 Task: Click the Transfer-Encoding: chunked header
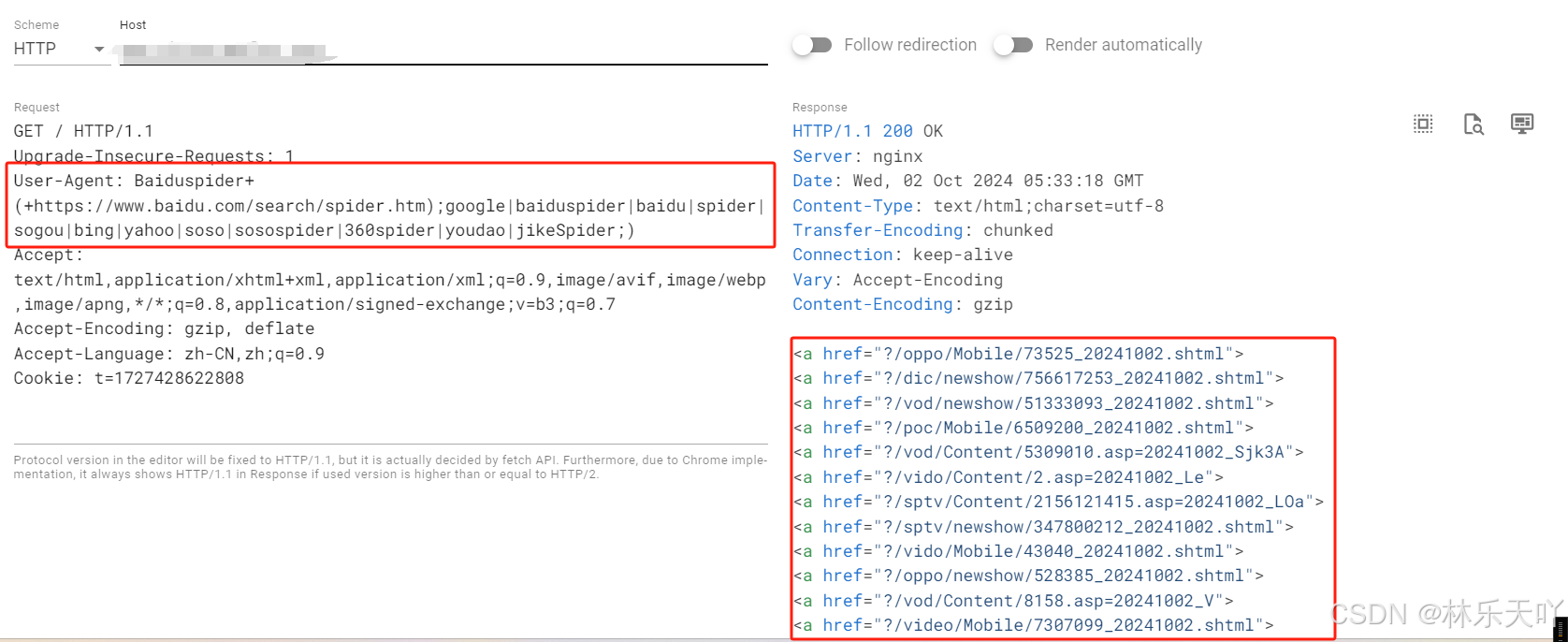pos(922,230)
